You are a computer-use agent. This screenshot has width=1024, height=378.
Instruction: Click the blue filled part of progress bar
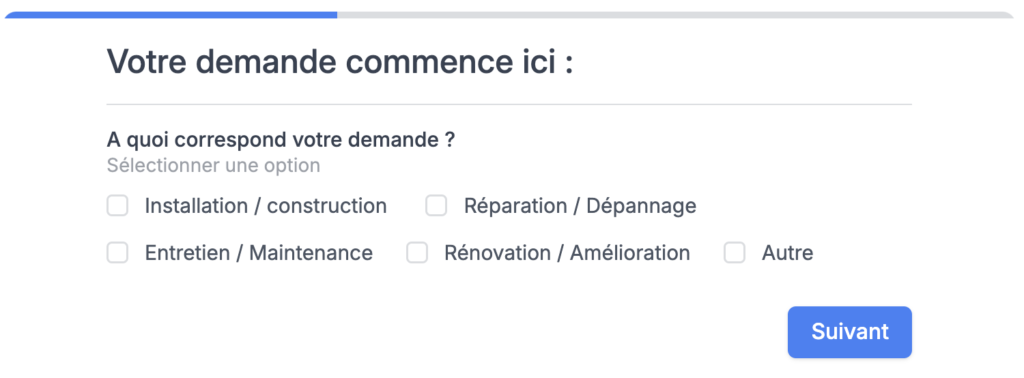click(171, 14)
